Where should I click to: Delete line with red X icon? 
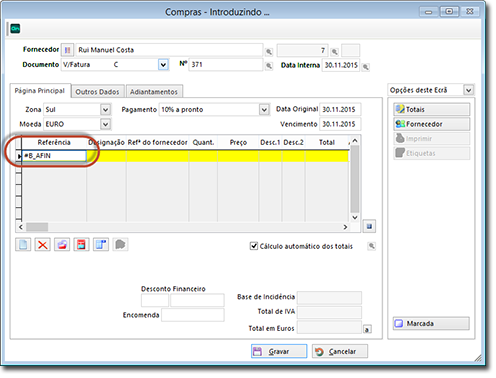[43, 245]
